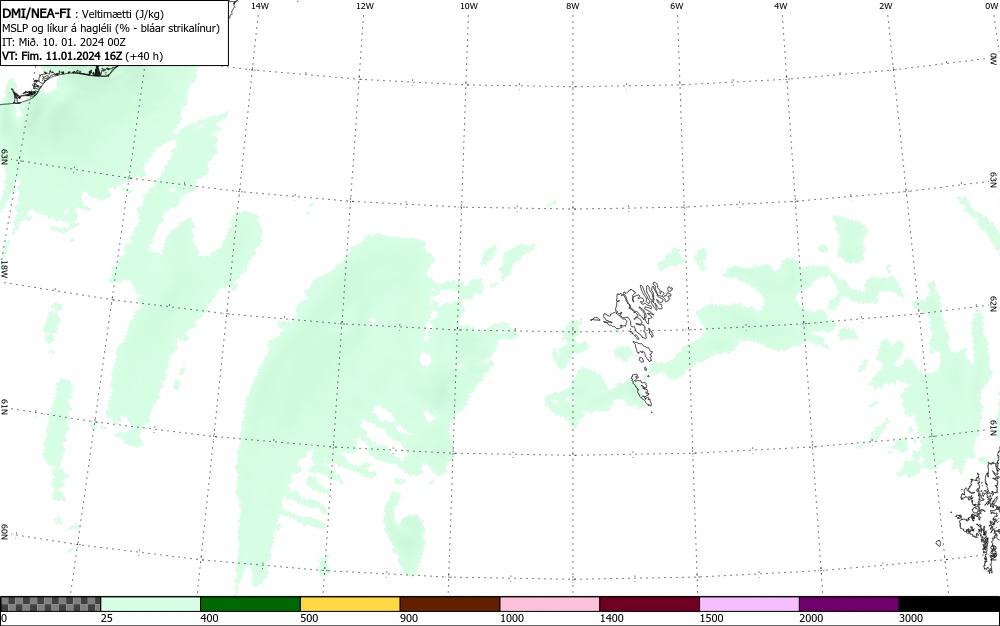Select the dark green 400–500 legend swatch
Image resolution: width=1000 pixels, height=626 pixels.
click(250, 604)
